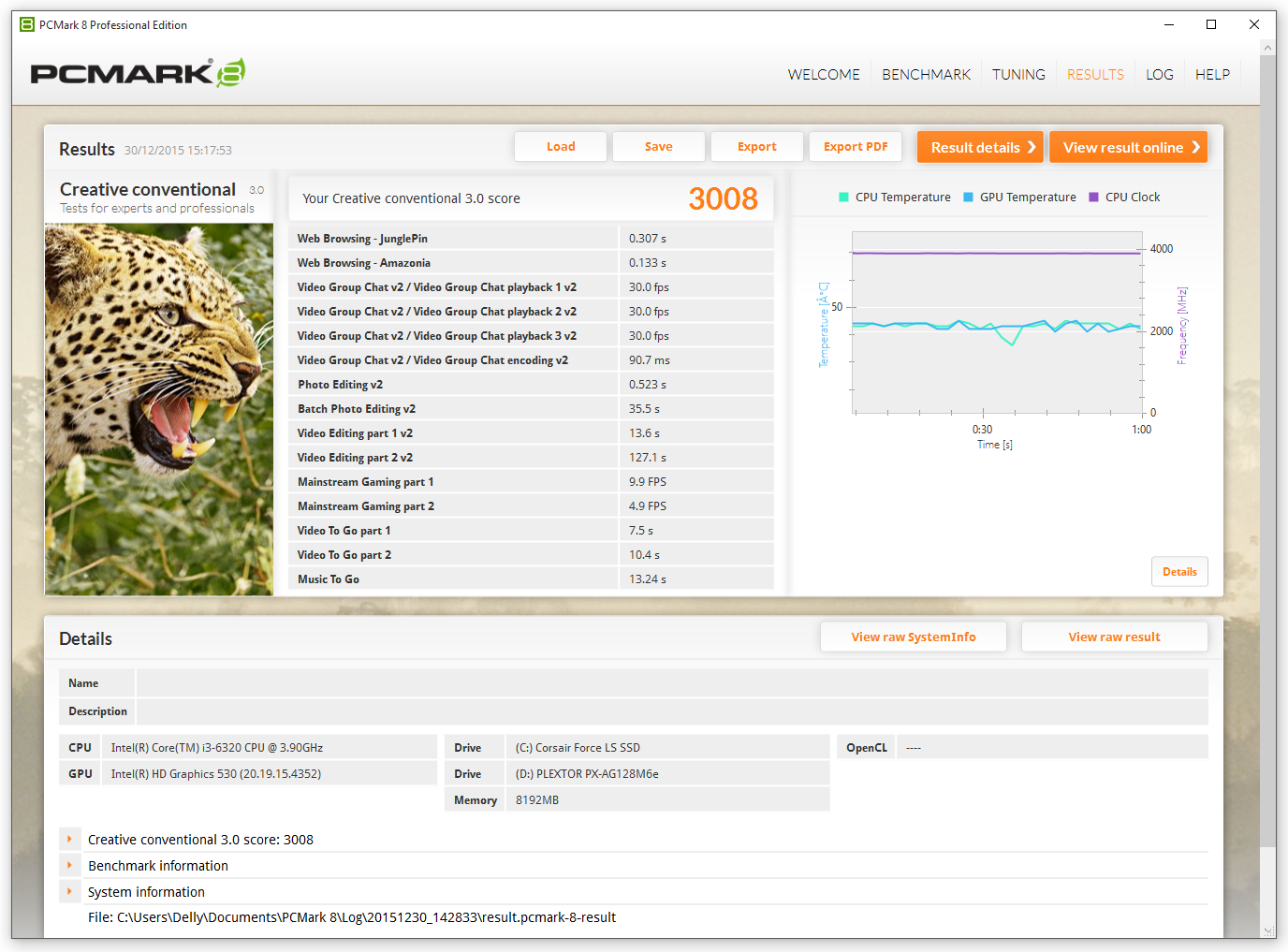Click the GPU Temperature legend square

tap(968, 198)
